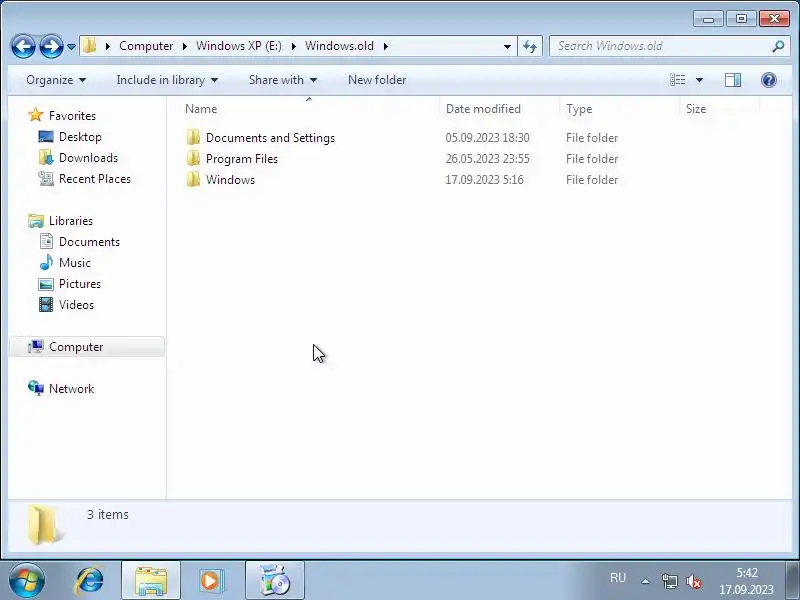Launch Windows Media Player from taskbar

pyautogui.click(x=211, y=581)
